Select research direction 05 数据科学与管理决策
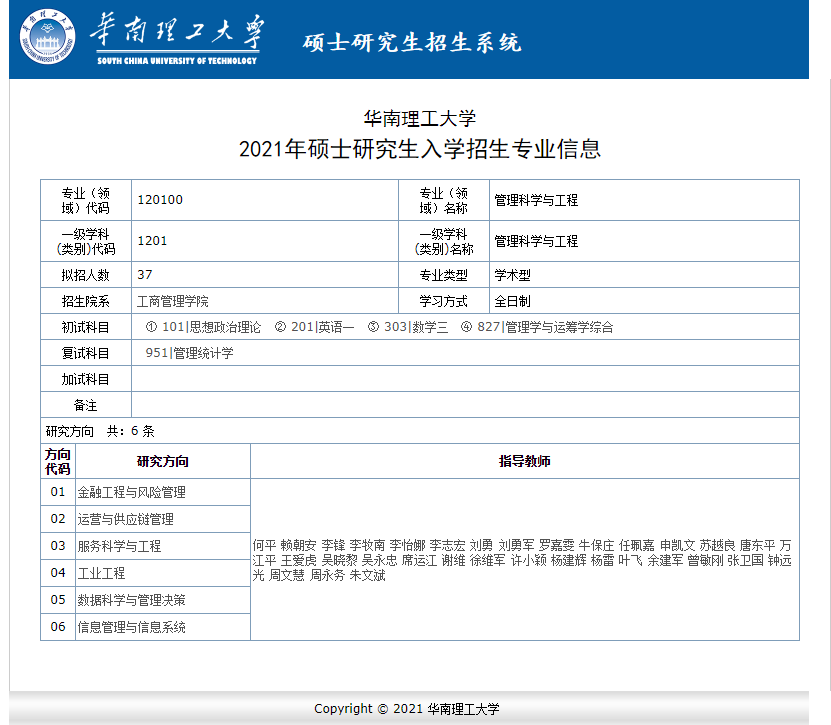Screen dimensions: 831x725 131,600
